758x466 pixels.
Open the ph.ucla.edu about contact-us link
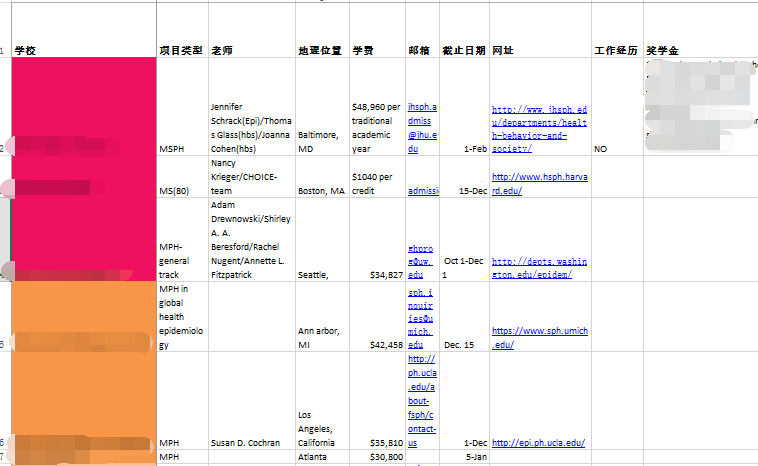tap(422, 401)
